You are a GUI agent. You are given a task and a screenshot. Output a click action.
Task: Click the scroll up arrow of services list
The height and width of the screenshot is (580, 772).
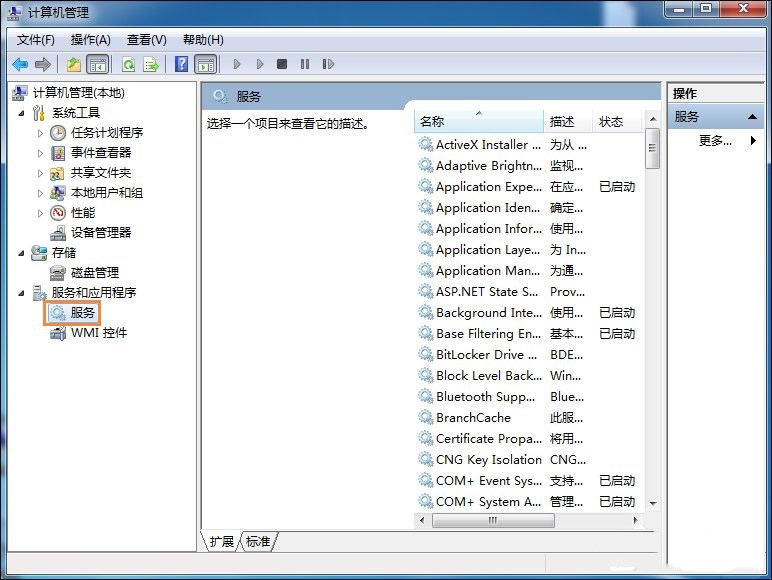653,119
